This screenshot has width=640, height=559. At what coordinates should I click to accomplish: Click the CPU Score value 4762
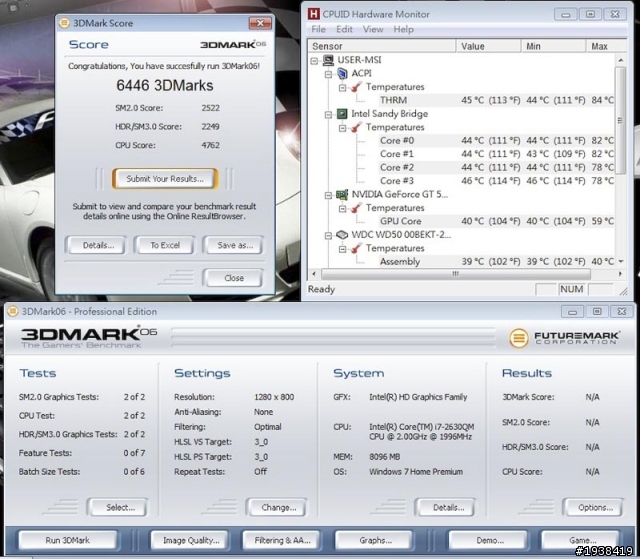(211, 145)
